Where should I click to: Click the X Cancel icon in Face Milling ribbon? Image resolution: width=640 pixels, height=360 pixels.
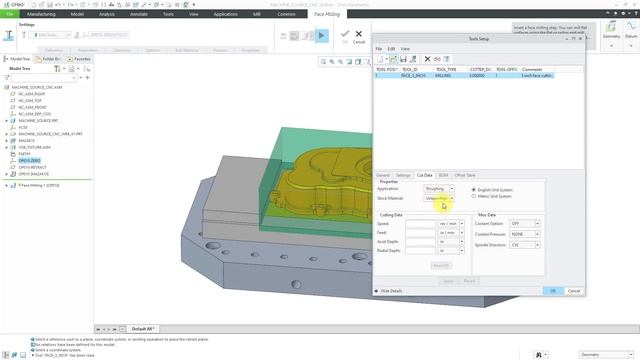coord(359,34)
